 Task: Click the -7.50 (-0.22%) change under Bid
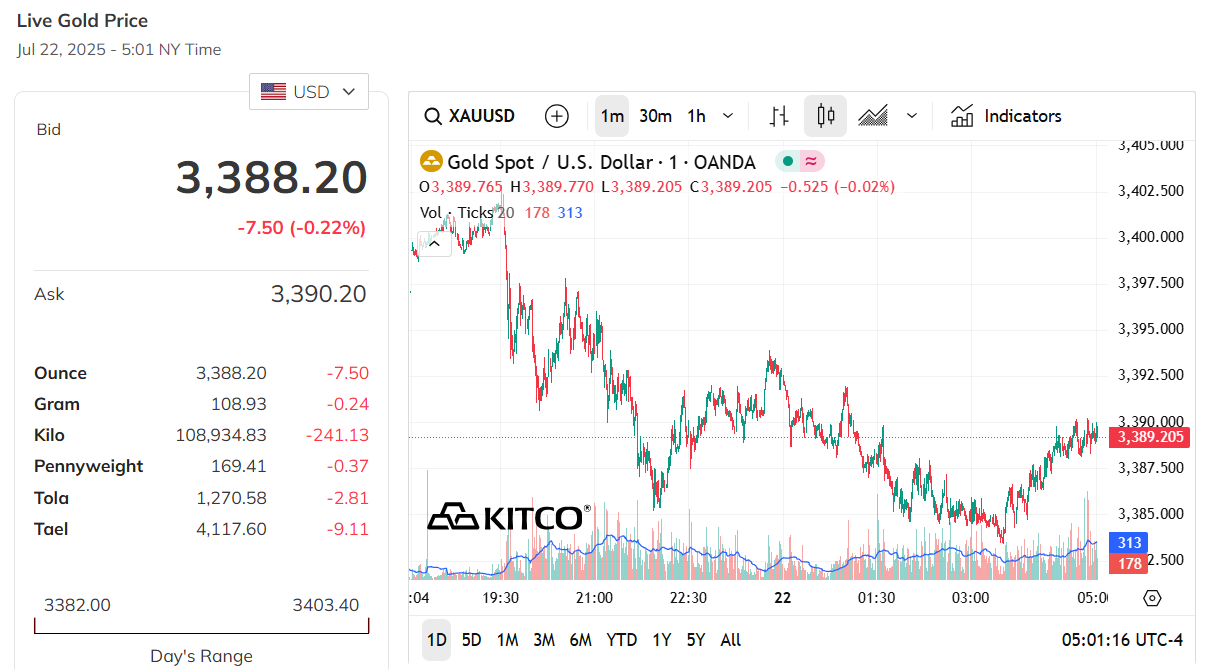click(302, 228)
